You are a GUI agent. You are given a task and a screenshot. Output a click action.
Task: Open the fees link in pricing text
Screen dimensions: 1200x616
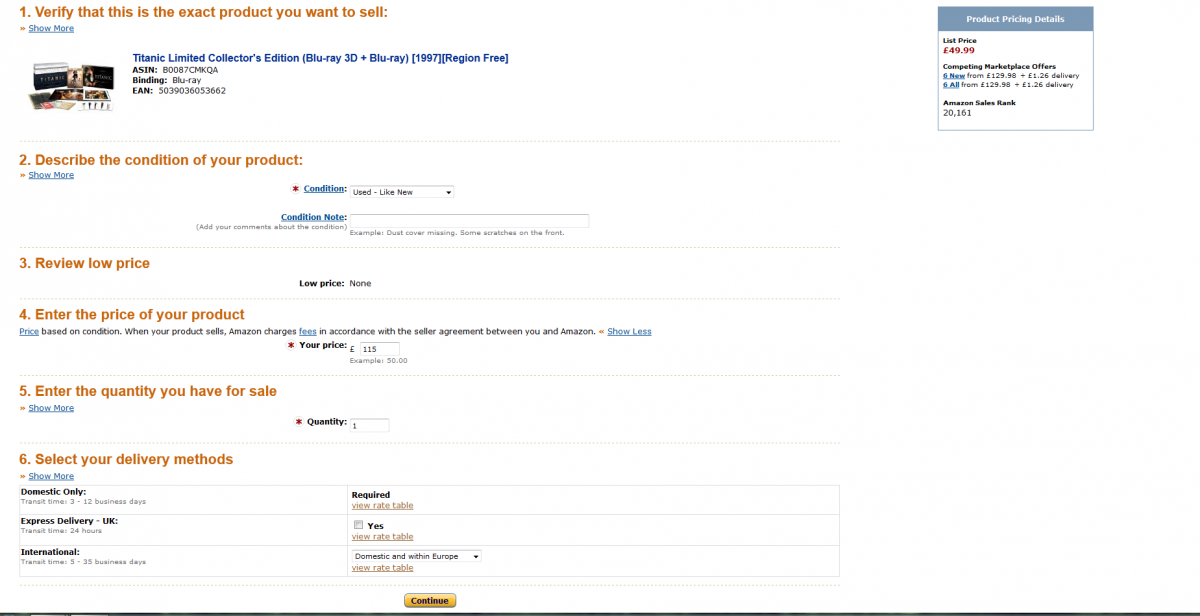tap(308, 331)
